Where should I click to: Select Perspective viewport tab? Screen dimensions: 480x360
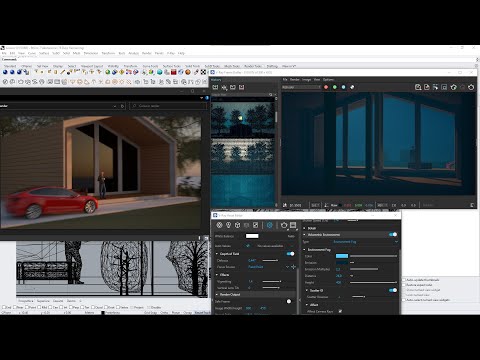coord(26,301)
